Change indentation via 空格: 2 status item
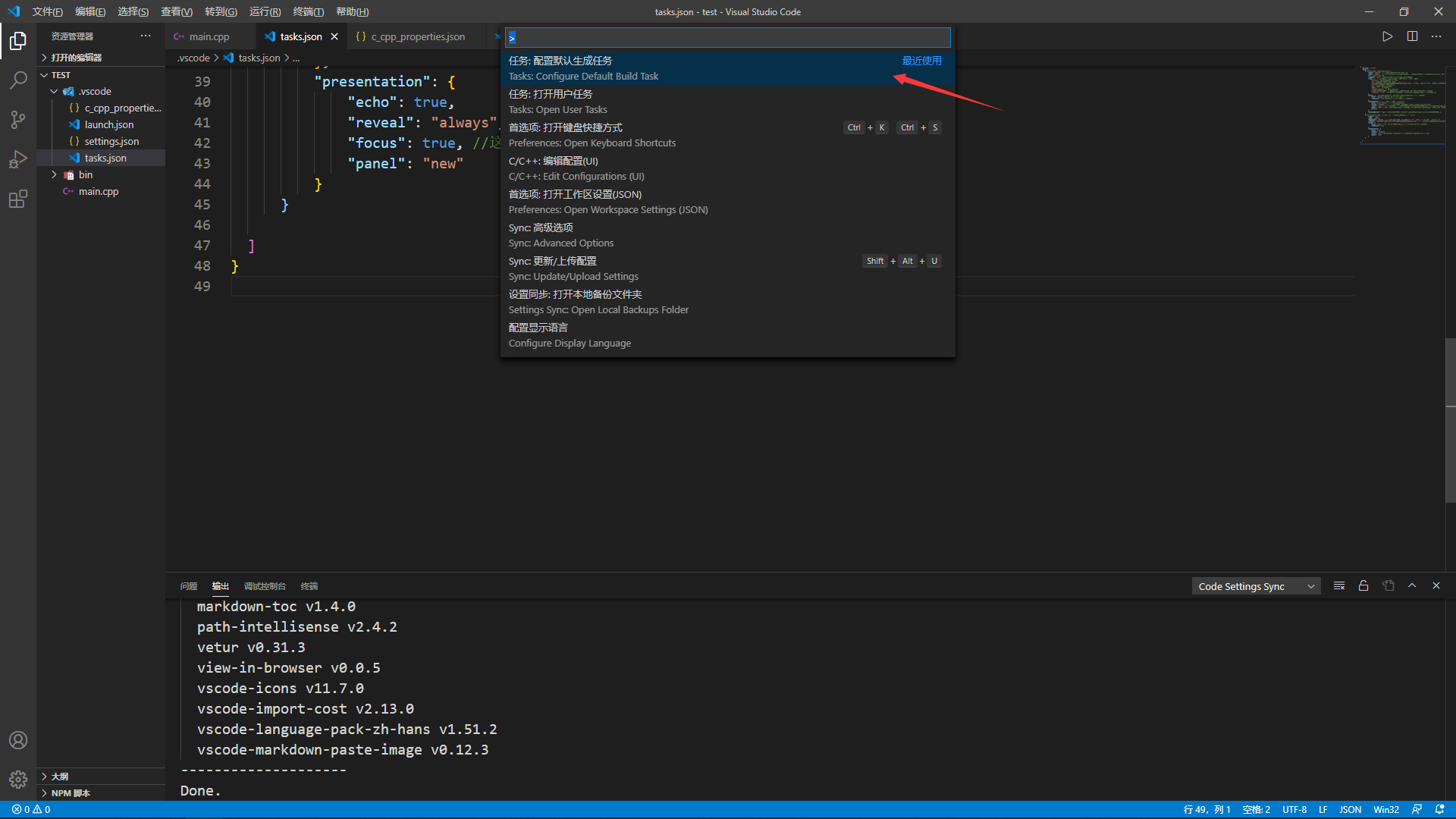 tap(1257, 809)
